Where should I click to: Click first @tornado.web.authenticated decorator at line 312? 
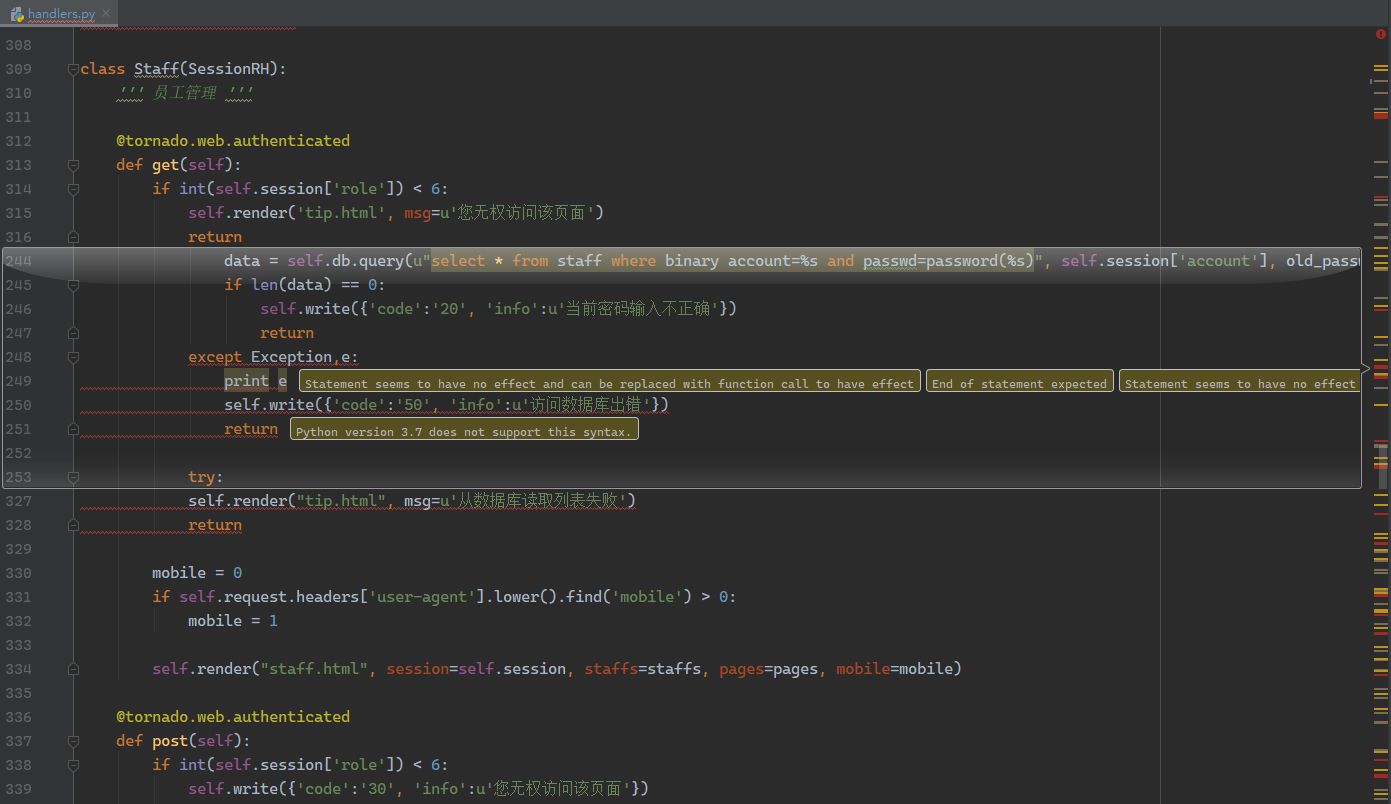[233, 141]
